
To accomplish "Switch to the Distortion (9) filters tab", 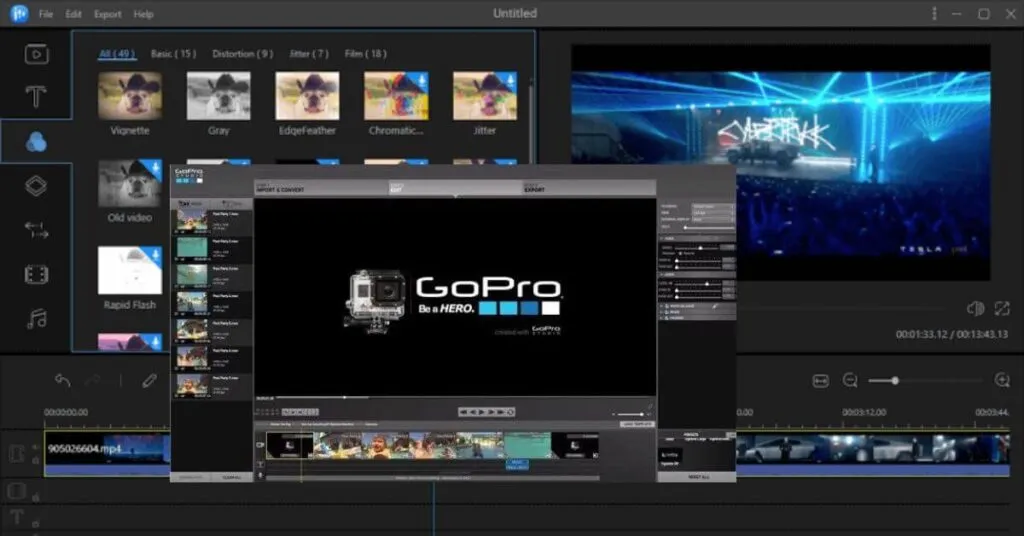I will point(242,54).
